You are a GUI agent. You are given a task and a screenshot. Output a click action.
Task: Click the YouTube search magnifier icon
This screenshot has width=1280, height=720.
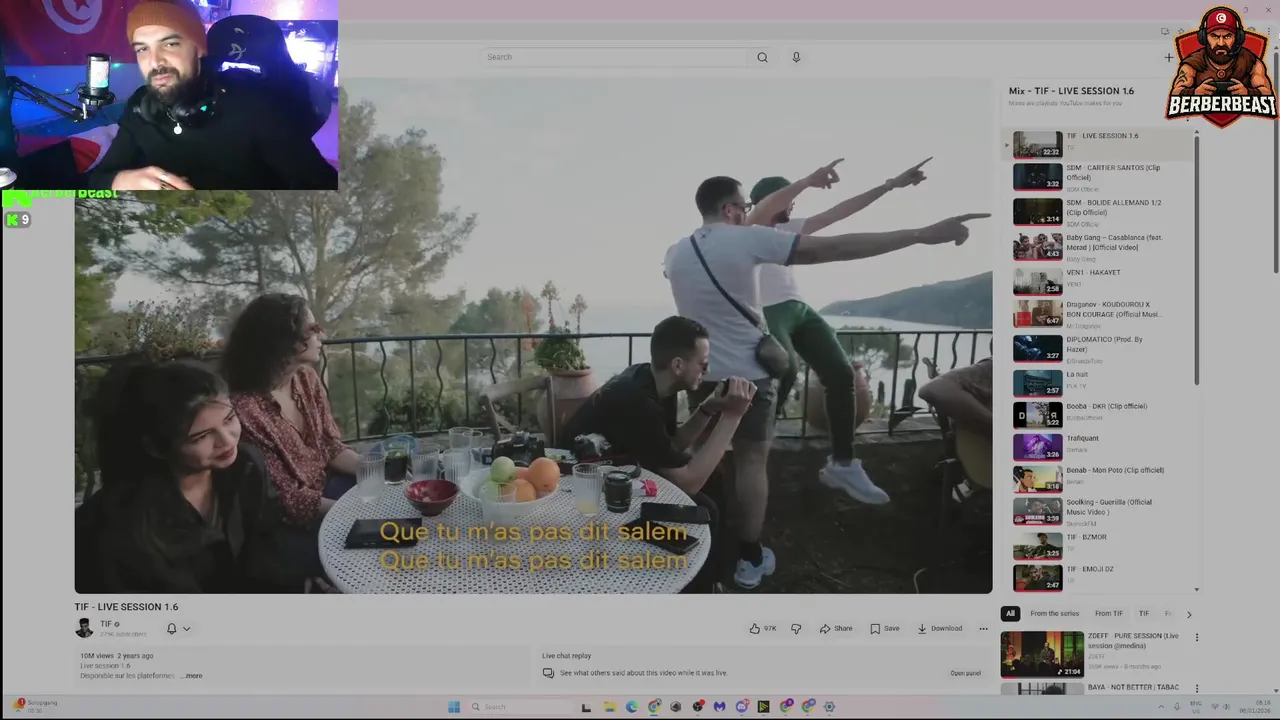point(762,57)
